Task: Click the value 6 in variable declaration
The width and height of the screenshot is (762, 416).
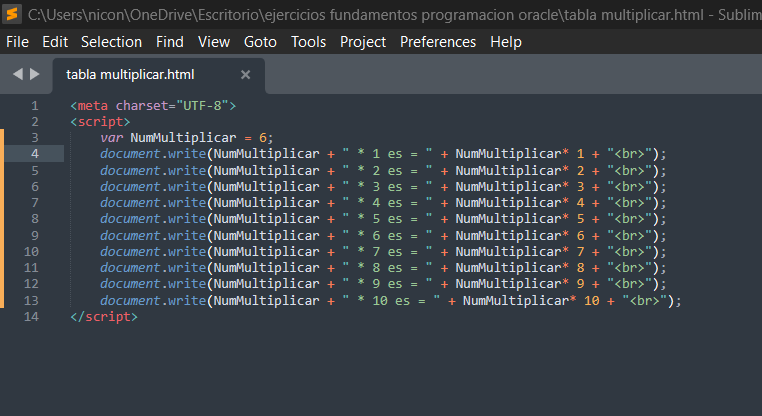Action: (263, 138)
